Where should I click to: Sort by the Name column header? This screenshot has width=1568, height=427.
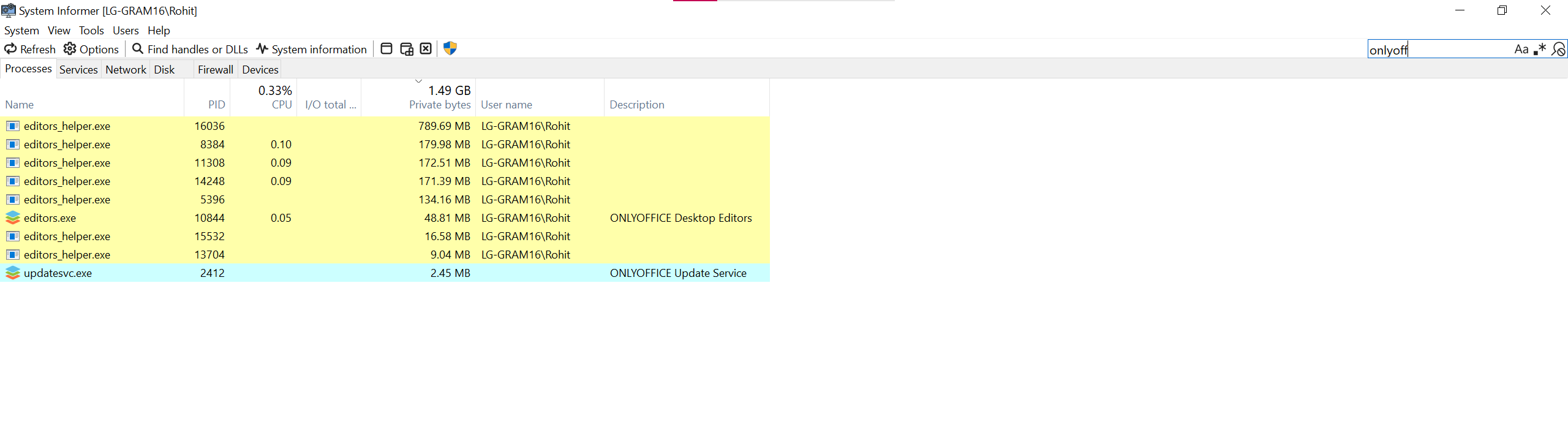click(x=92, y=98)
